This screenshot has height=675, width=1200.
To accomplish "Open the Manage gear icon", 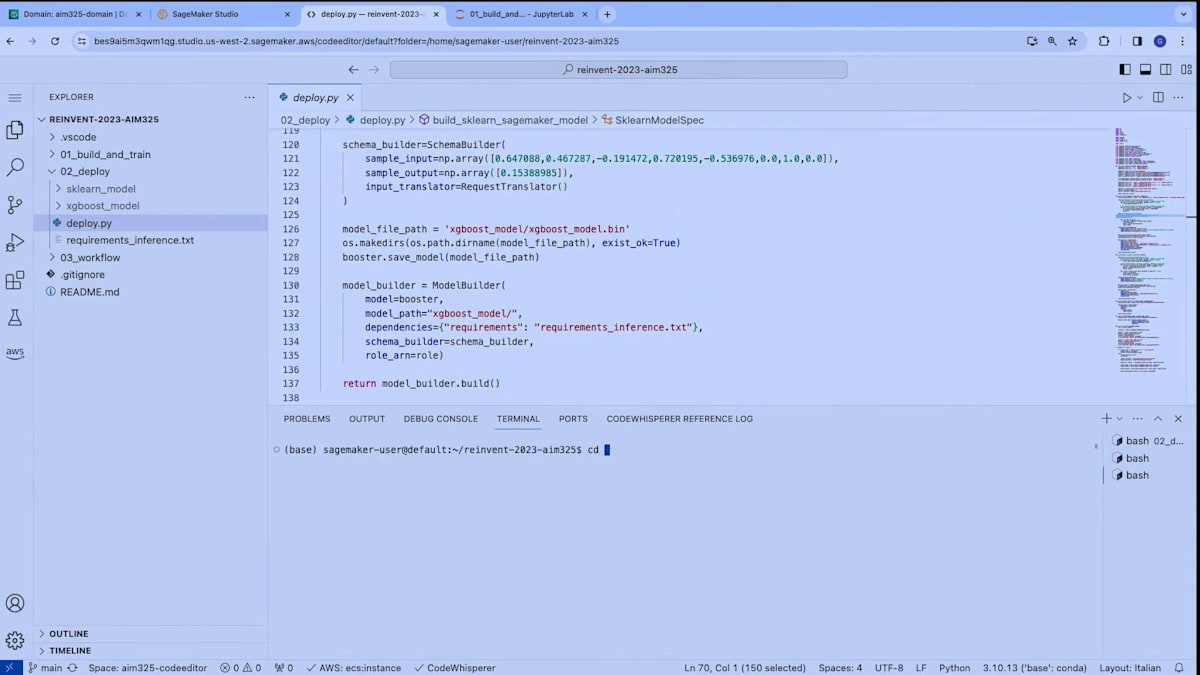I will 15,640.
